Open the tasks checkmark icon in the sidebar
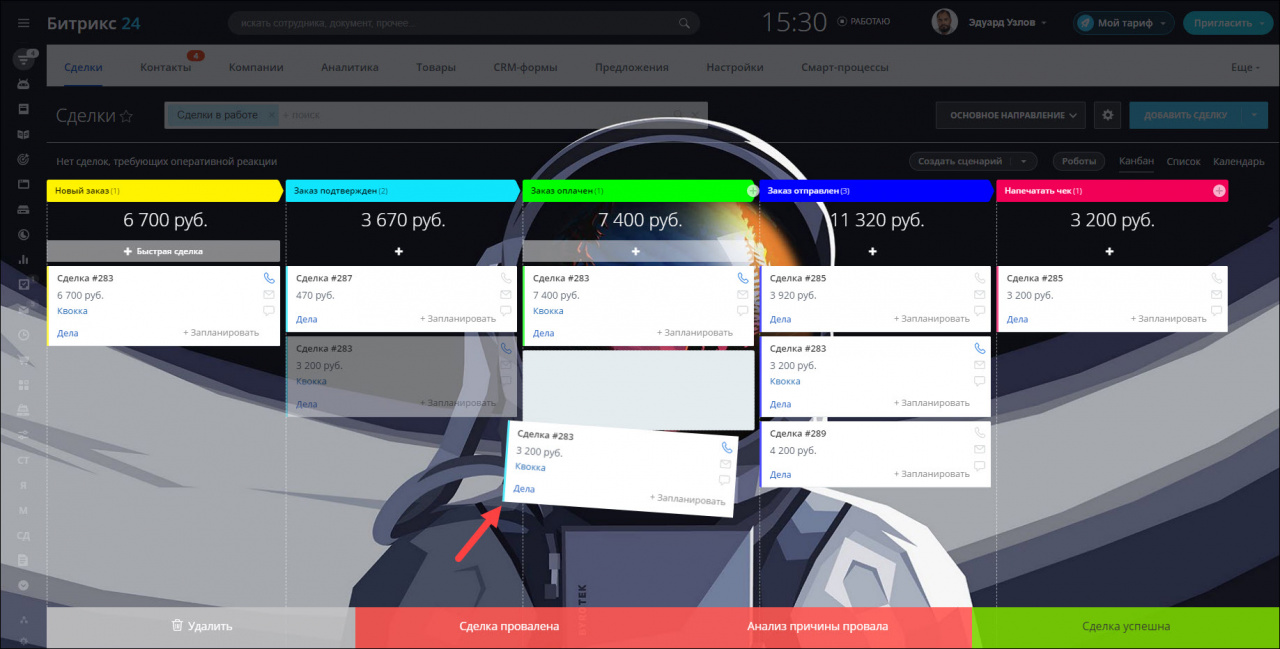The image size is (1280, 649). pos(23,284)
